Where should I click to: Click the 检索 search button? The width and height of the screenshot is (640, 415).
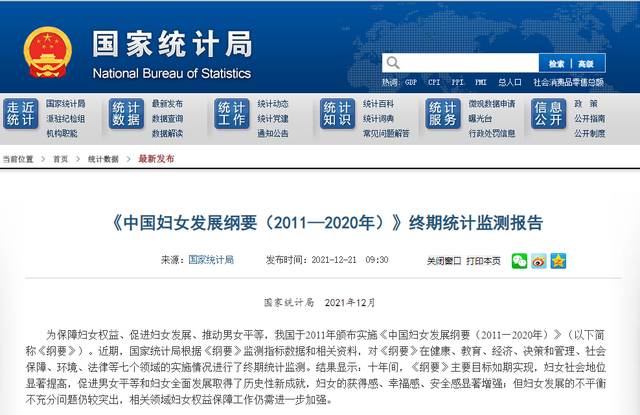(556, 64)
